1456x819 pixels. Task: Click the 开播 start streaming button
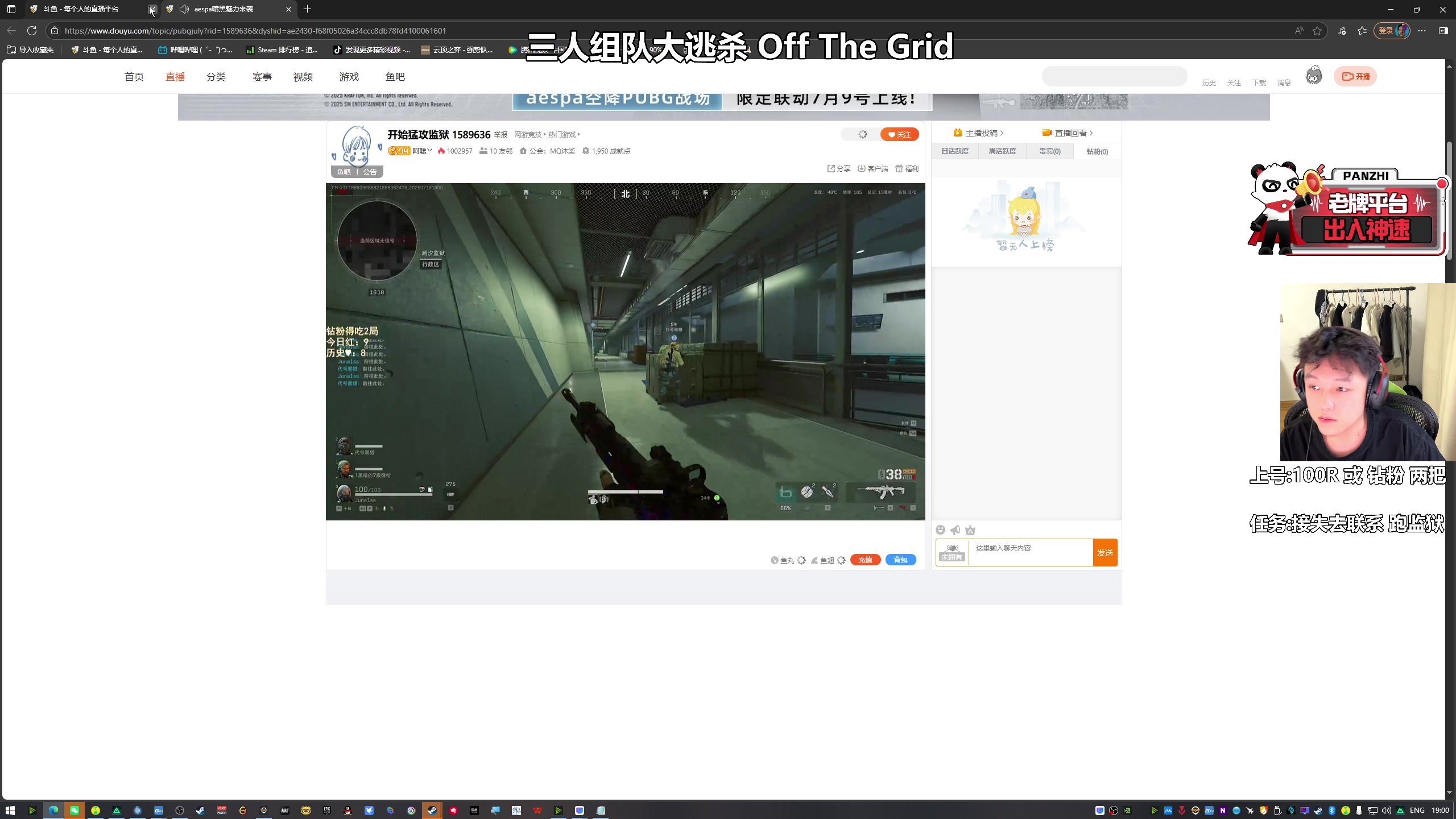coord(1355,76)
